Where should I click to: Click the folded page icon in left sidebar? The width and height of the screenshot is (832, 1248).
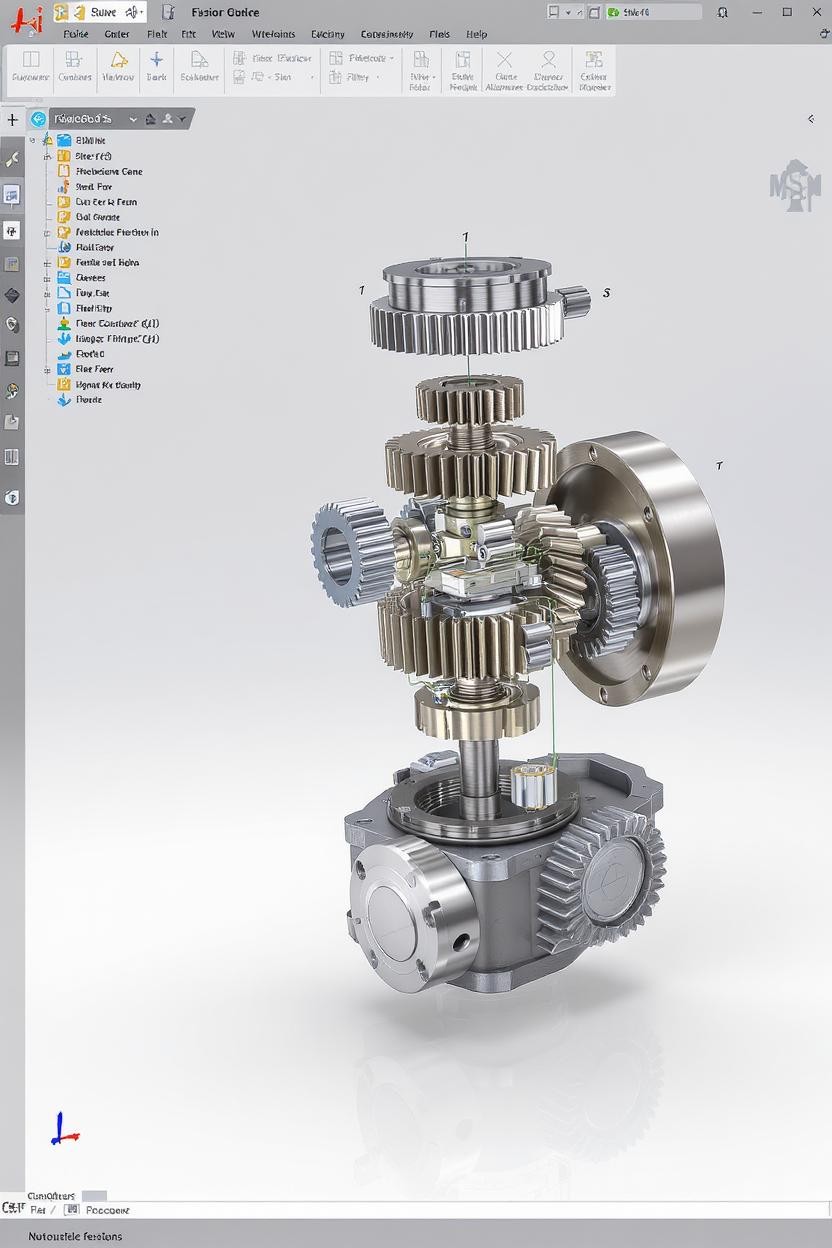pos(12,422)
